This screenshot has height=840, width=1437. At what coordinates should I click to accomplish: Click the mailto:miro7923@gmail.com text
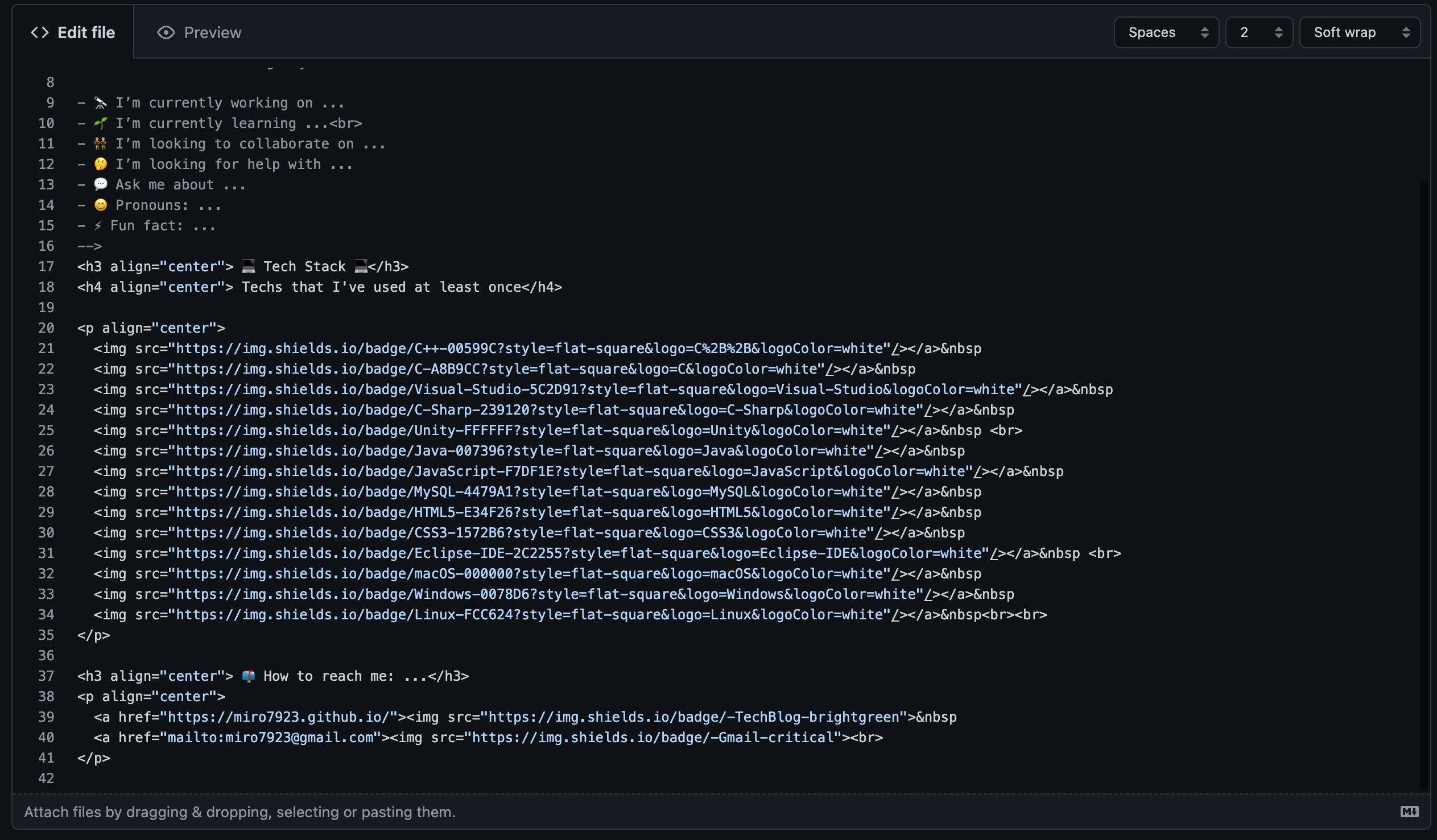click(270, 738)
